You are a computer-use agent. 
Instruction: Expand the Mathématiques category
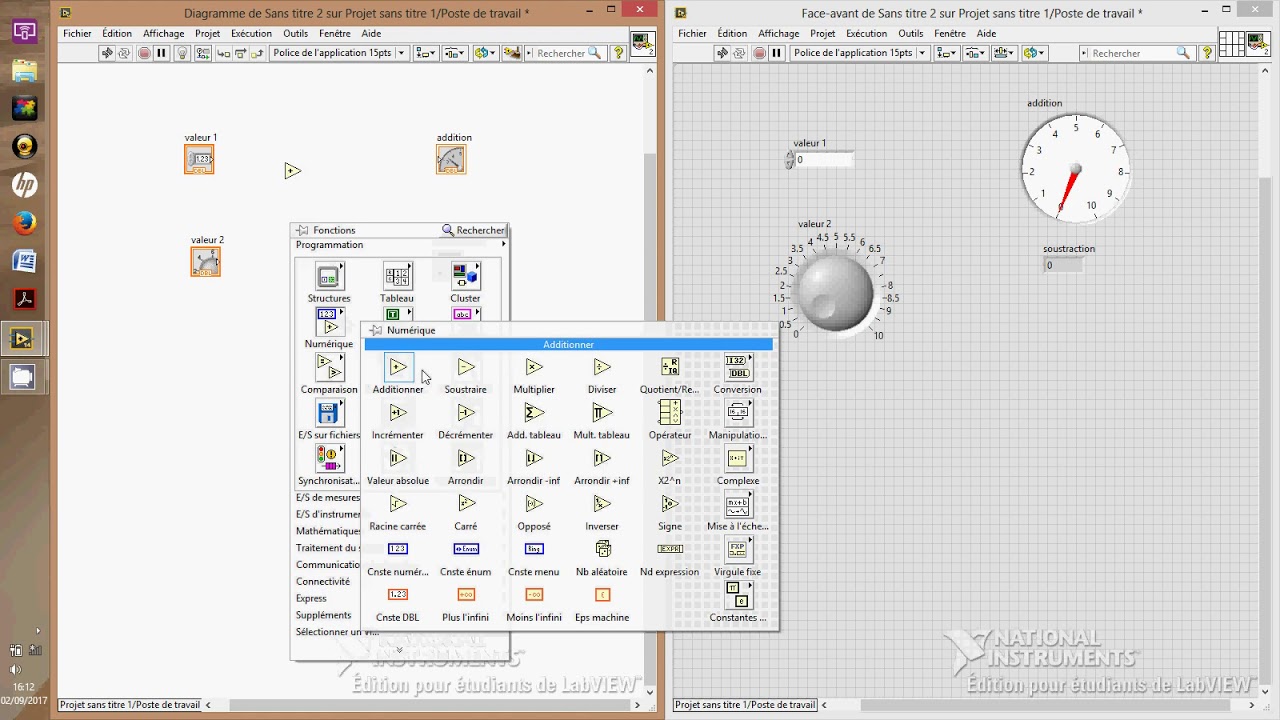coord(328,531)
